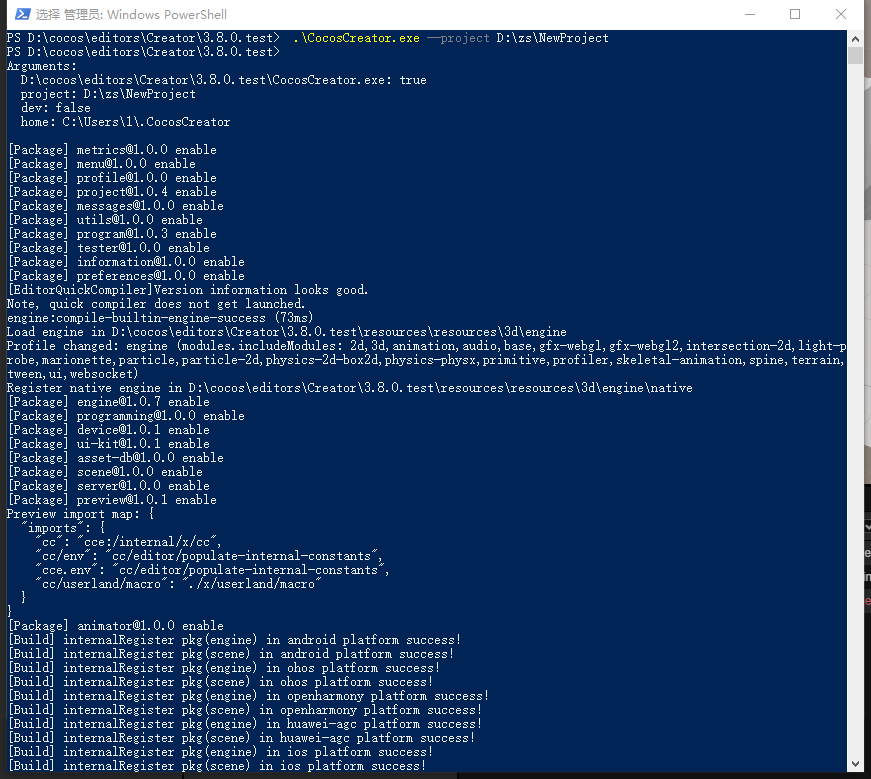This screenshot has height=779, width=871.
Task: Click the pkg(scene) huawei-agc platform success line
Action: coord(242,738)
